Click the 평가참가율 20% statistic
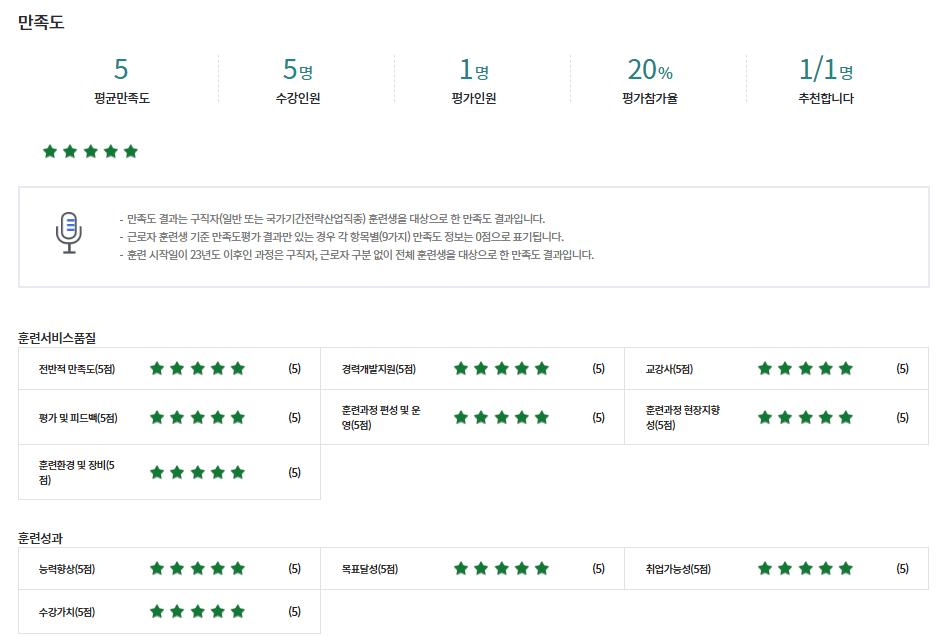 coord(650,70)
